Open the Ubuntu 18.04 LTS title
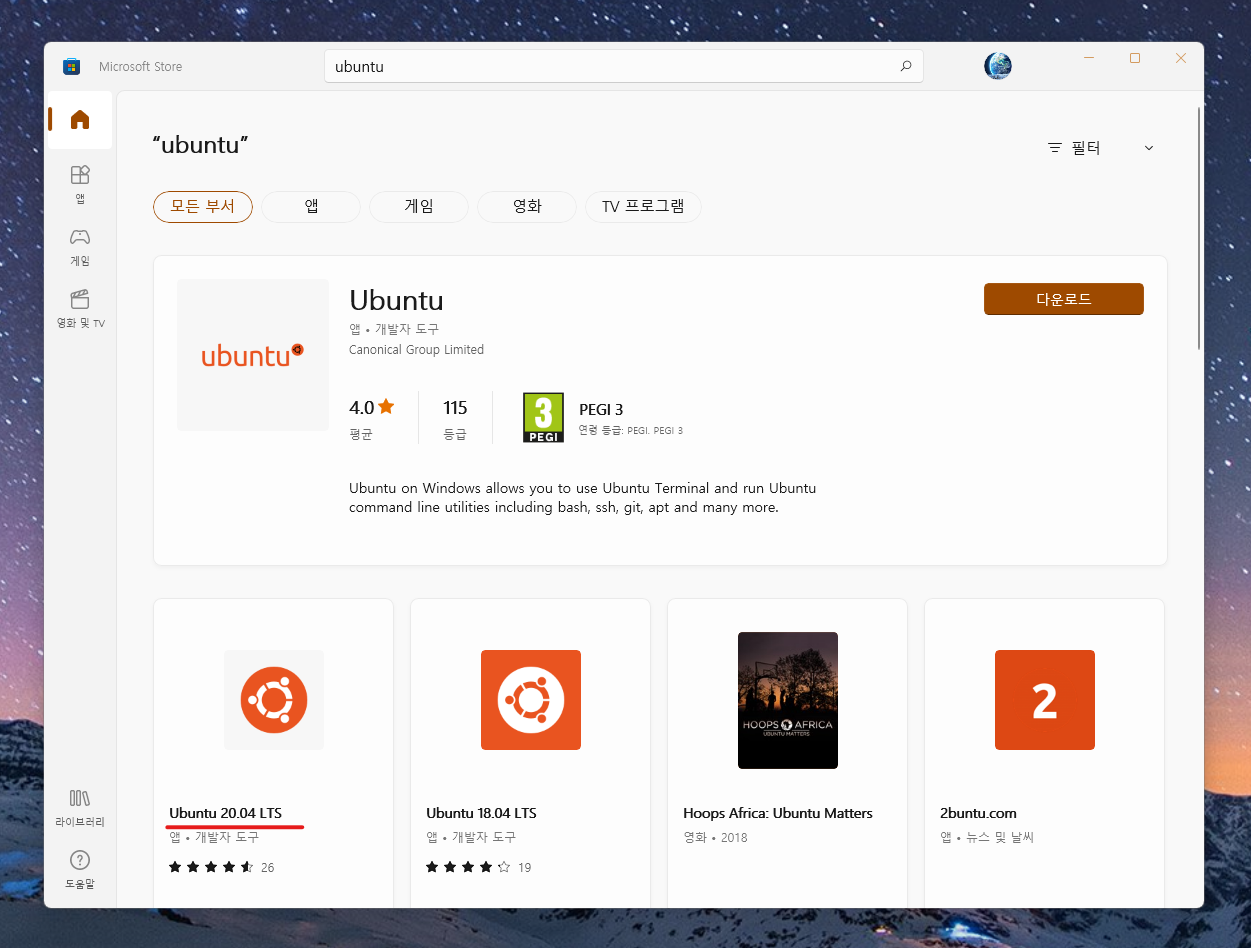The height and width of the screenshot is (948, 1251). pyautogui.click(x=481, y=813)
